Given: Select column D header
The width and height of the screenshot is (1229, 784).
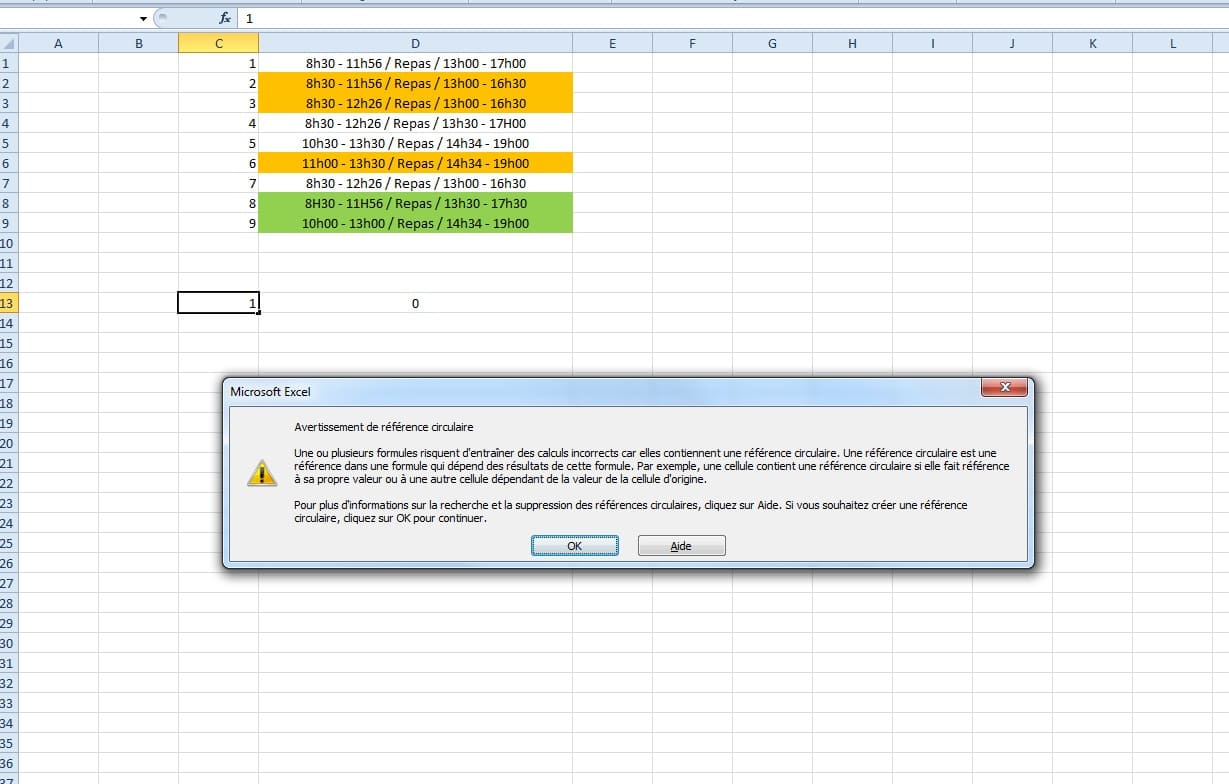Looking at the screenshot, I should pos(415,43).
